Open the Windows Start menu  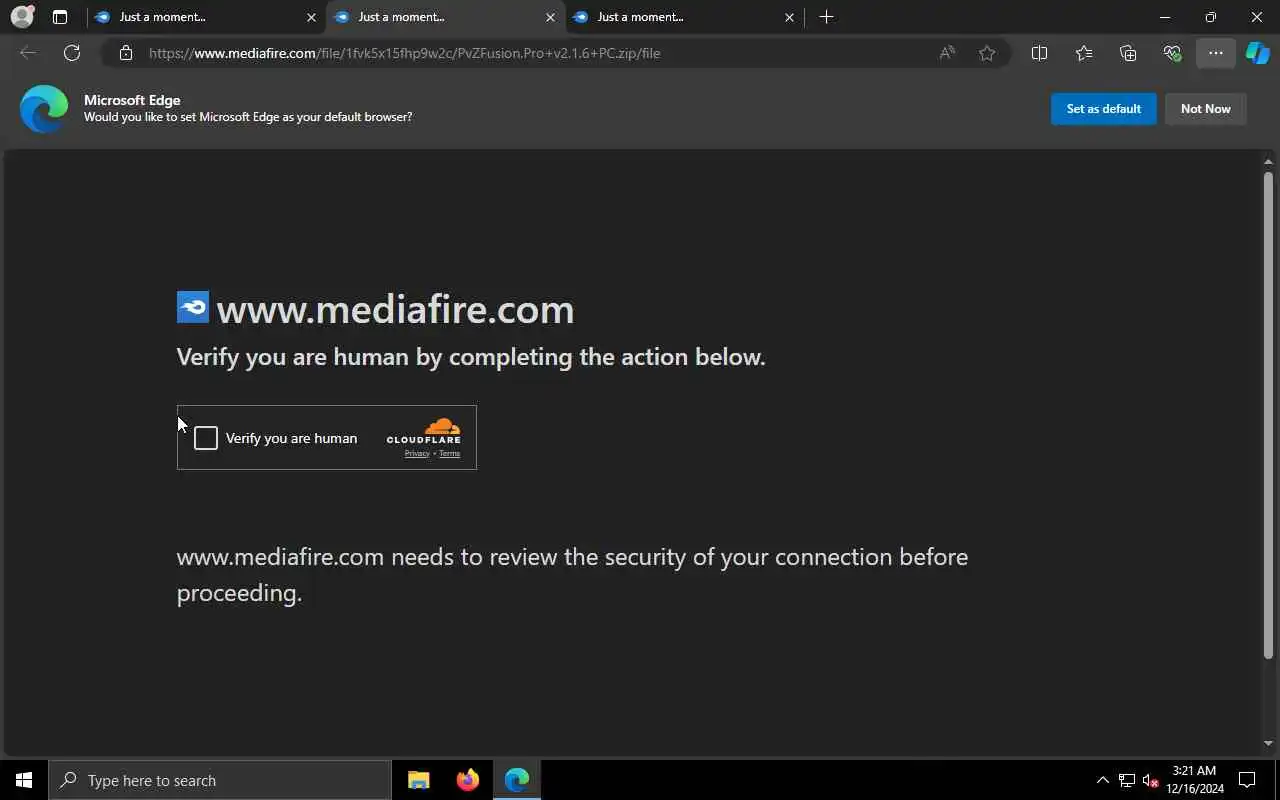coord(24,780)
